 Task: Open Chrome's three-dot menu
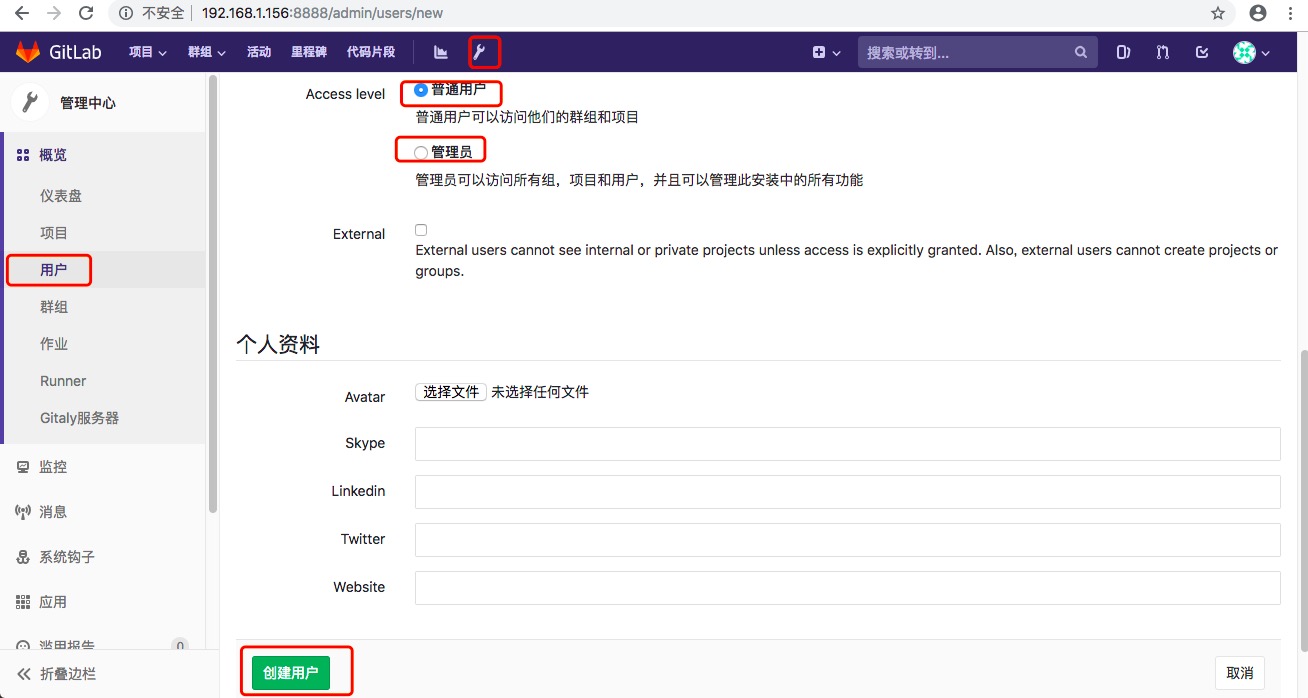1290,13
